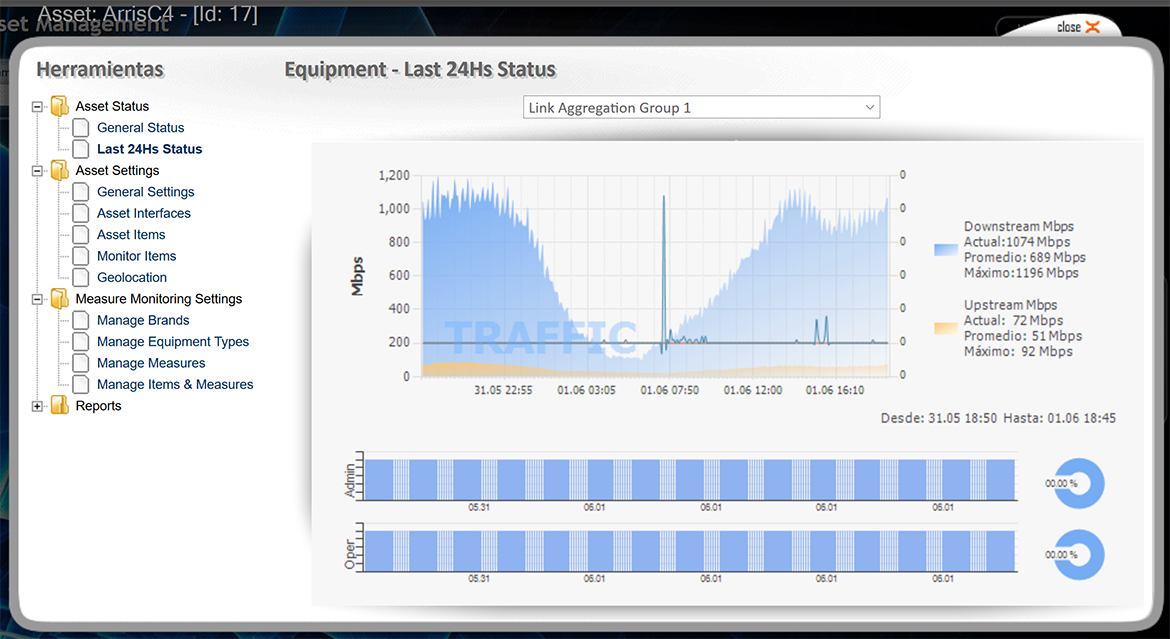Select Manage Items & Measures

point(174,385)
